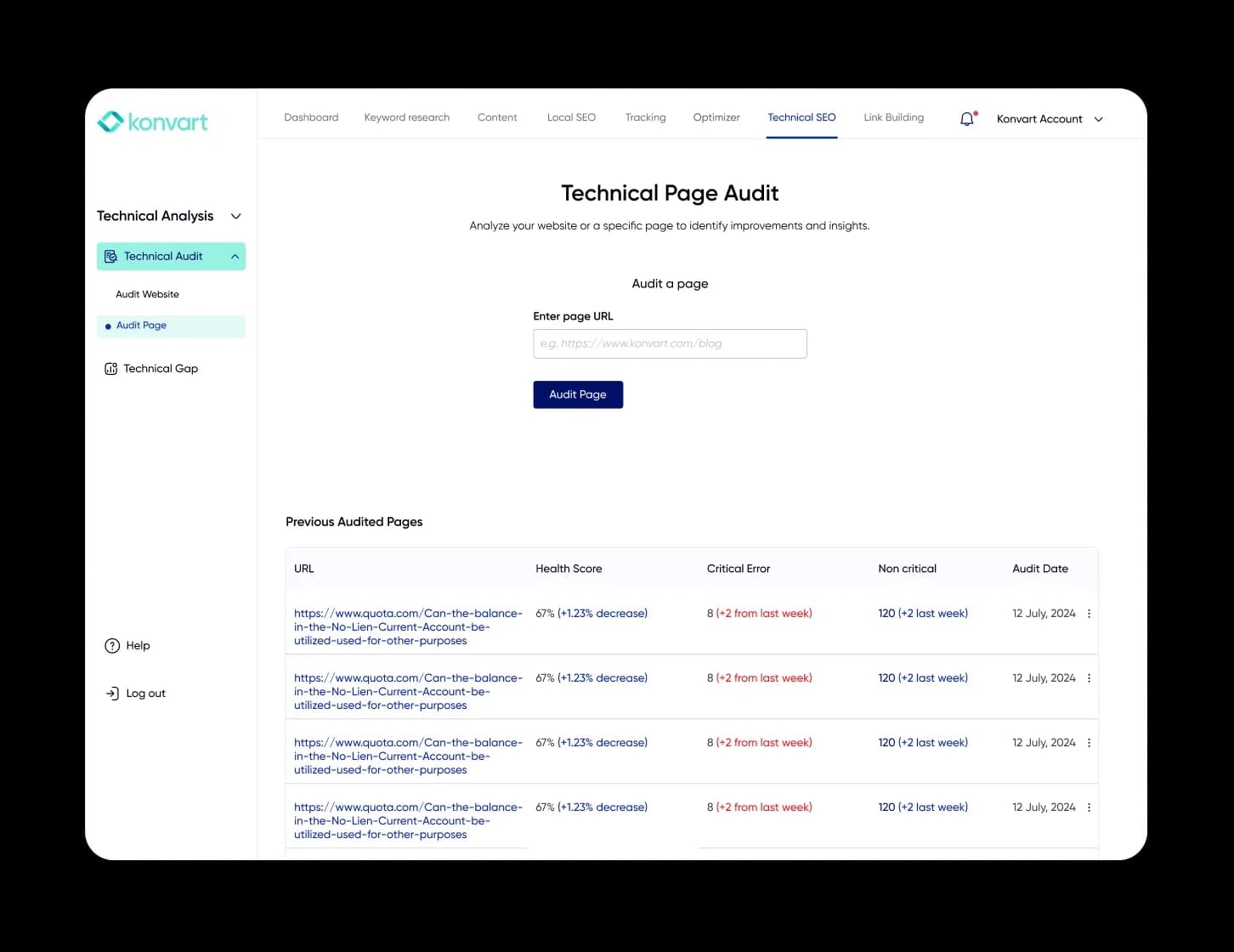Open the three-dot menu for the third audited page
The image size is (1234, 952).
(x=1089, y=743)
